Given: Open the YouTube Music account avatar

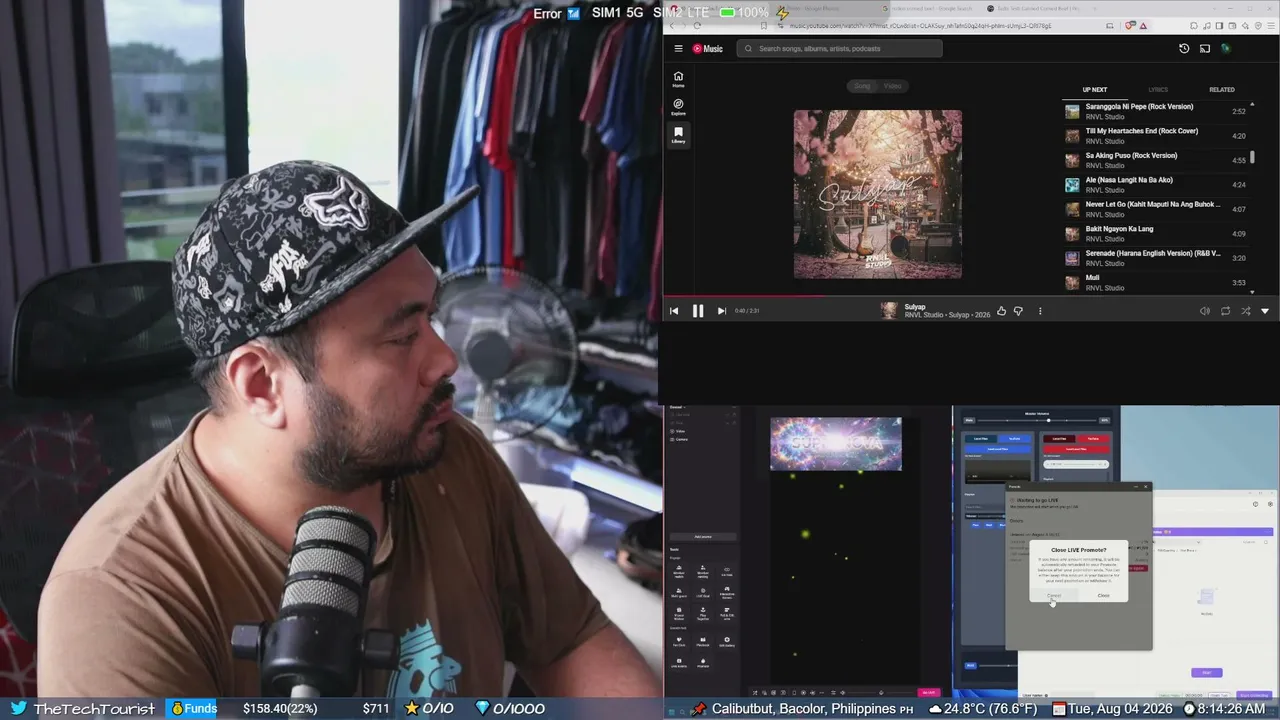Looking at the screenshot, I should 1225,48.
